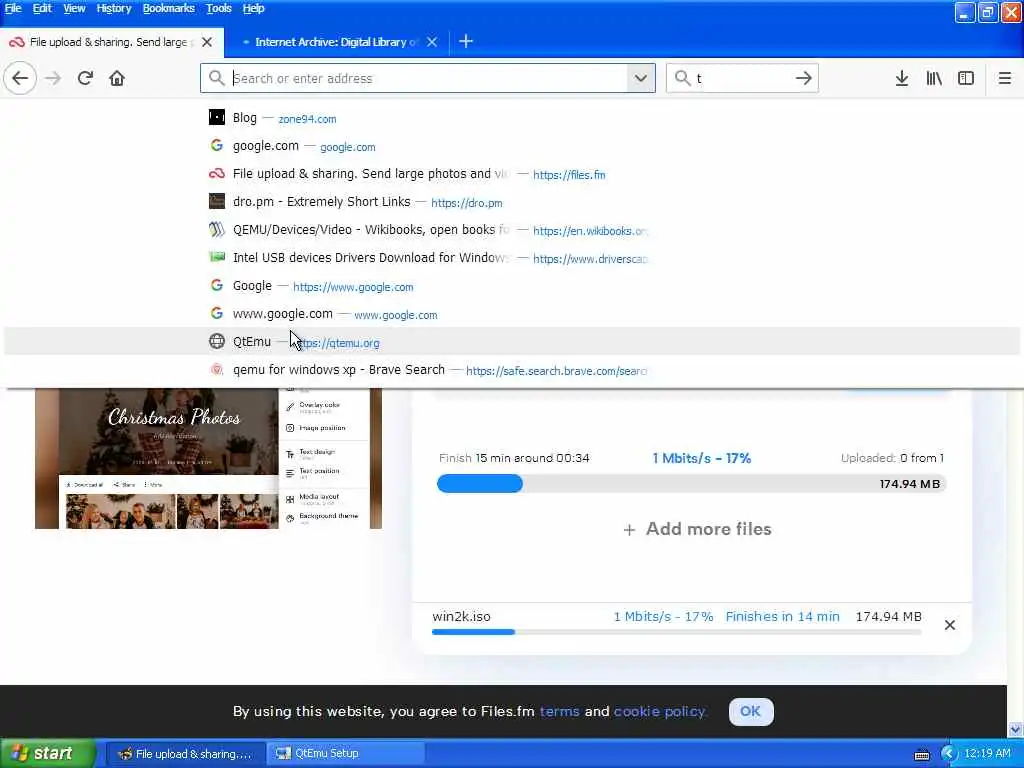Screen dimensions: 1024x768
Task: Click the search box containing 't'
Action: (x=742, y=78)
